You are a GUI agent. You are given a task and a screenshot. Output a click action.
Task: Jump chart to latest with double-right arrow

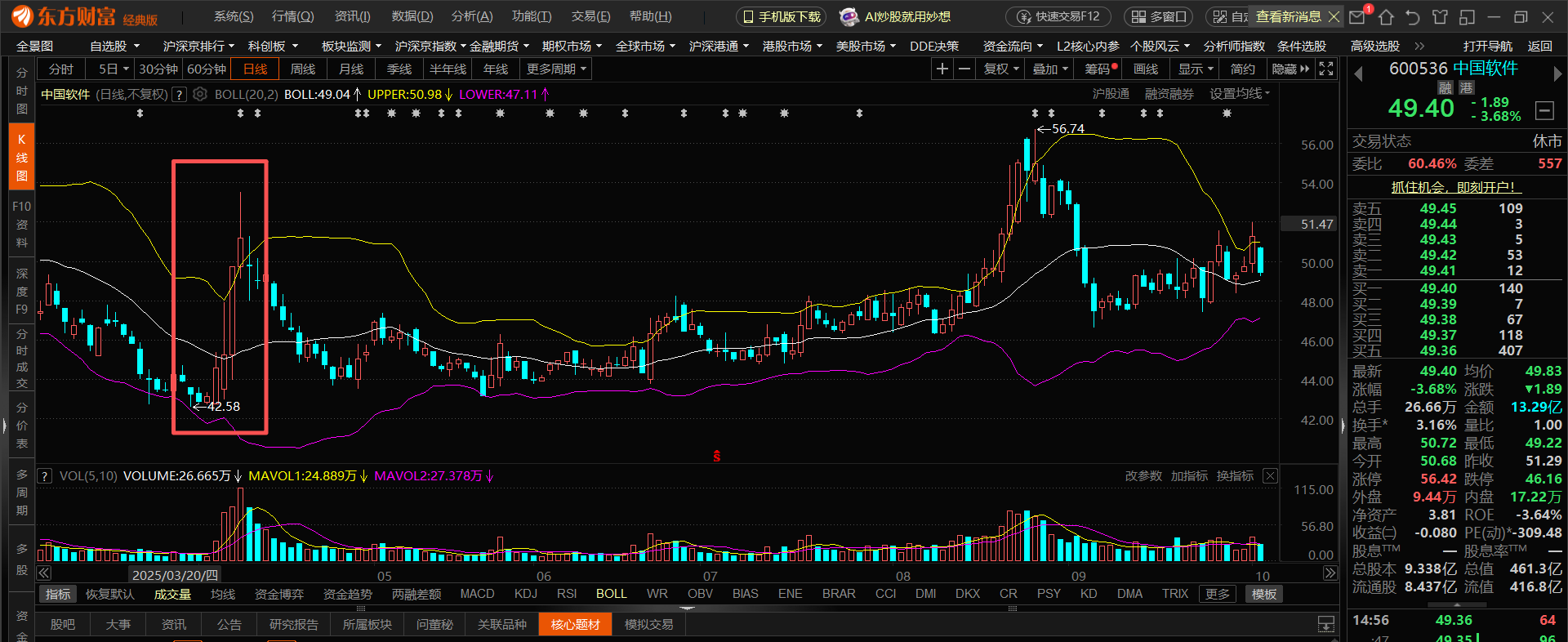point(1330,573)
